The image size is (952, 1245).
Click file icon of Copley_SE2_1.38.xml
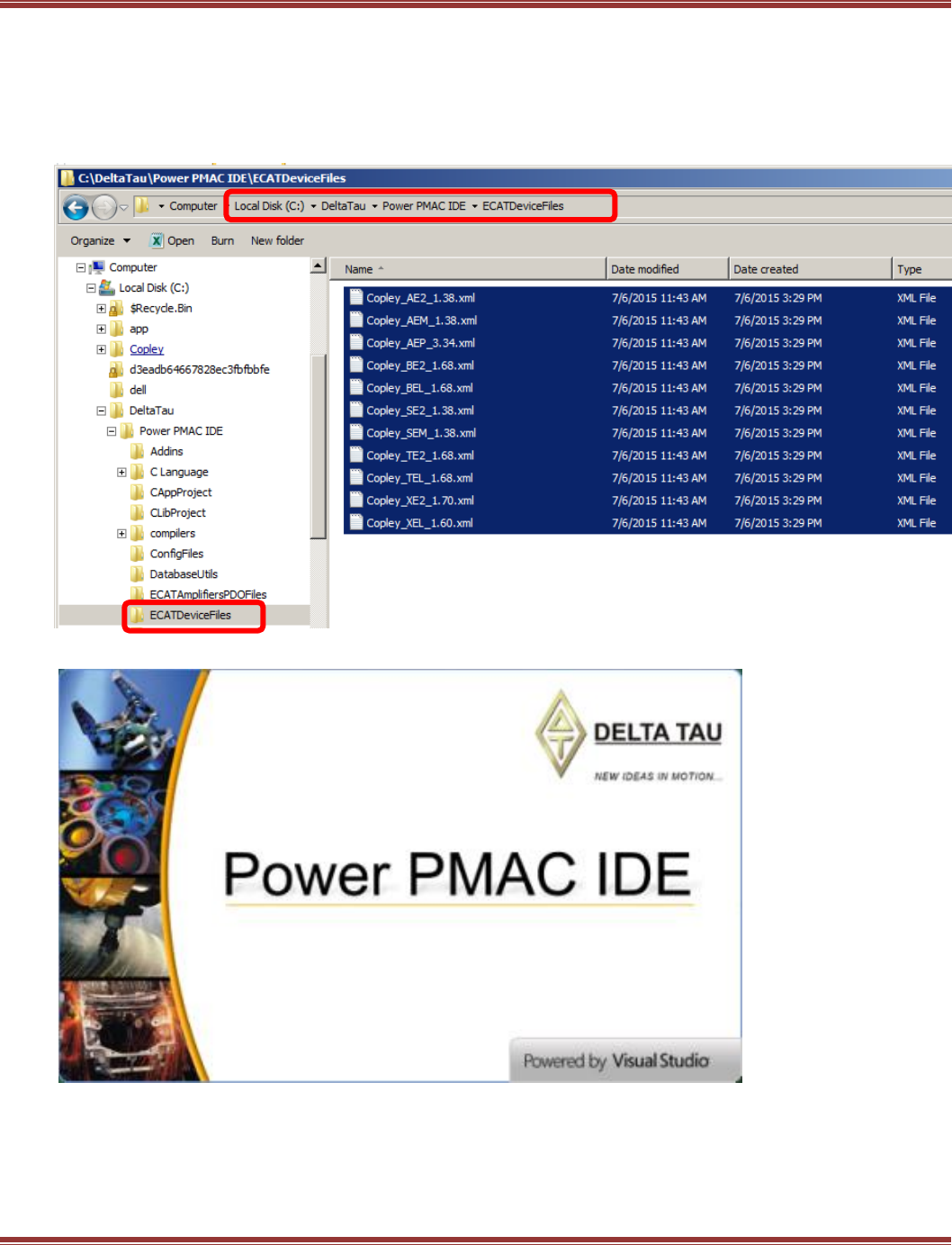pos(356,410)
